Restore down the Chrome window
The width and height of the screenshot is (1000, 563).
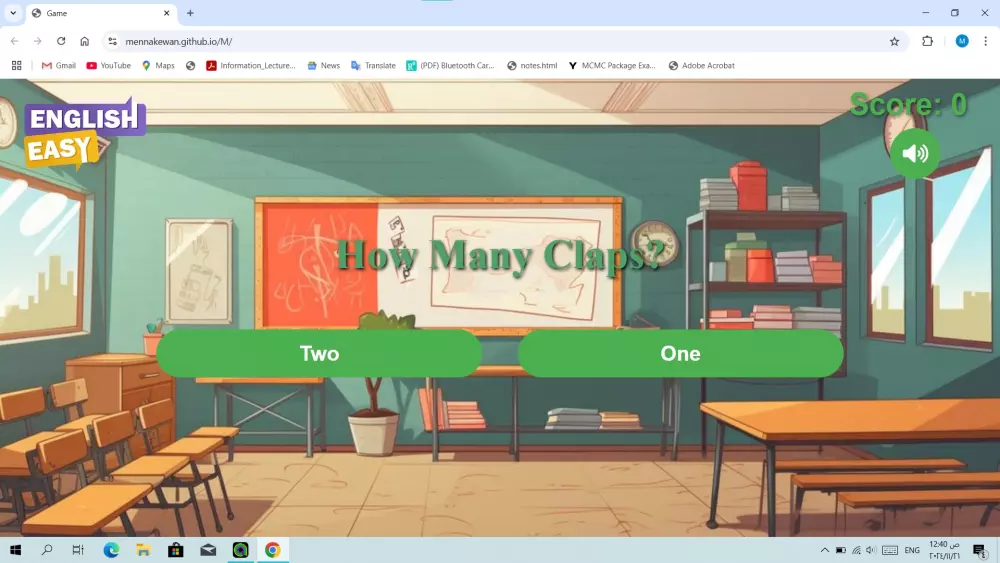point(955,13)
